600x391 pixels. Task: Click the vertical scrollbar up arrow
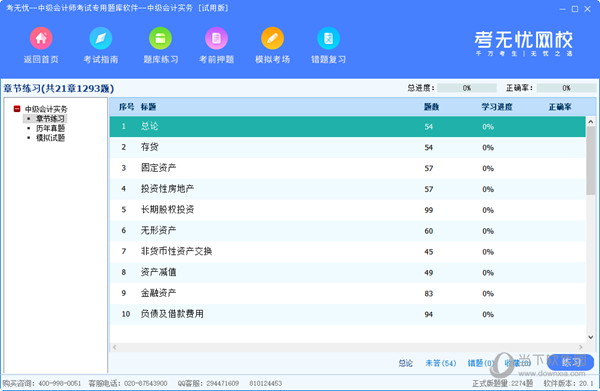point(590,122)
